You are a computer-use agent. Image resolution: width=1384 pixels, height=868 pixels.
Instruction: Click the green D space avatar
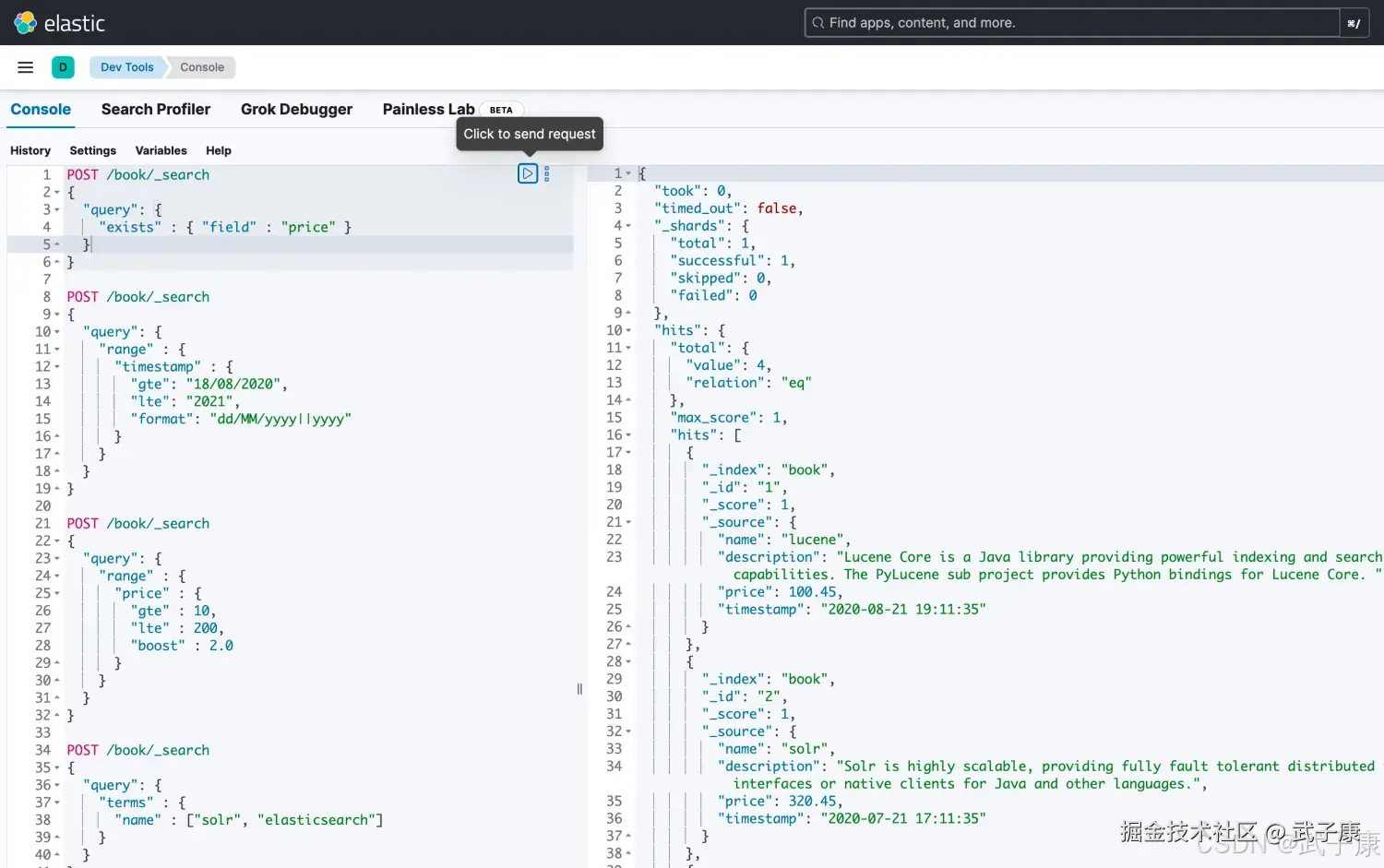point(63,67)
